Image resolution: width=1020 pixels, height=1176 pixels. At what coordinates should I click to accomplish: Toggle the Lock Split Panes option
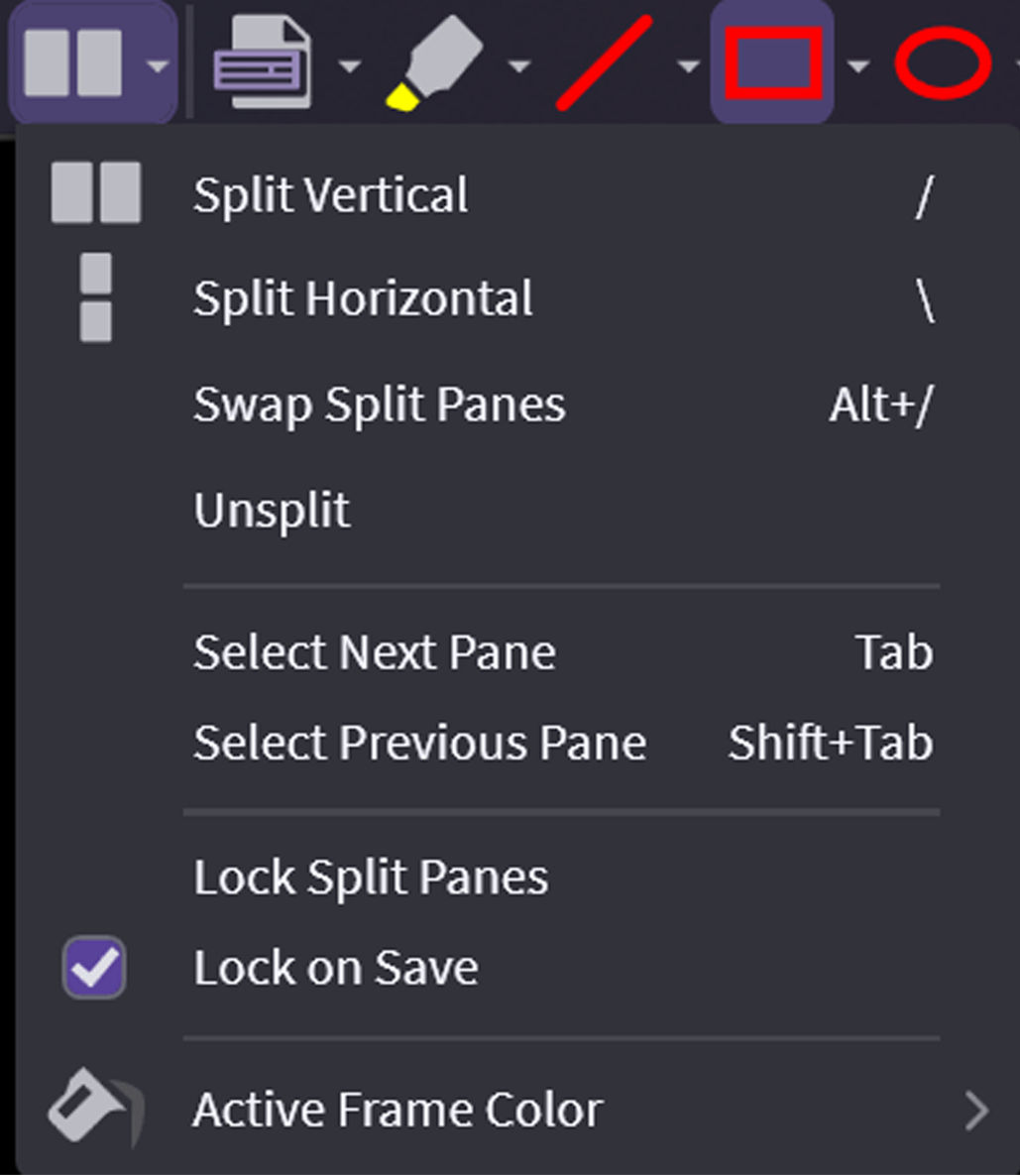coord(371,878)
